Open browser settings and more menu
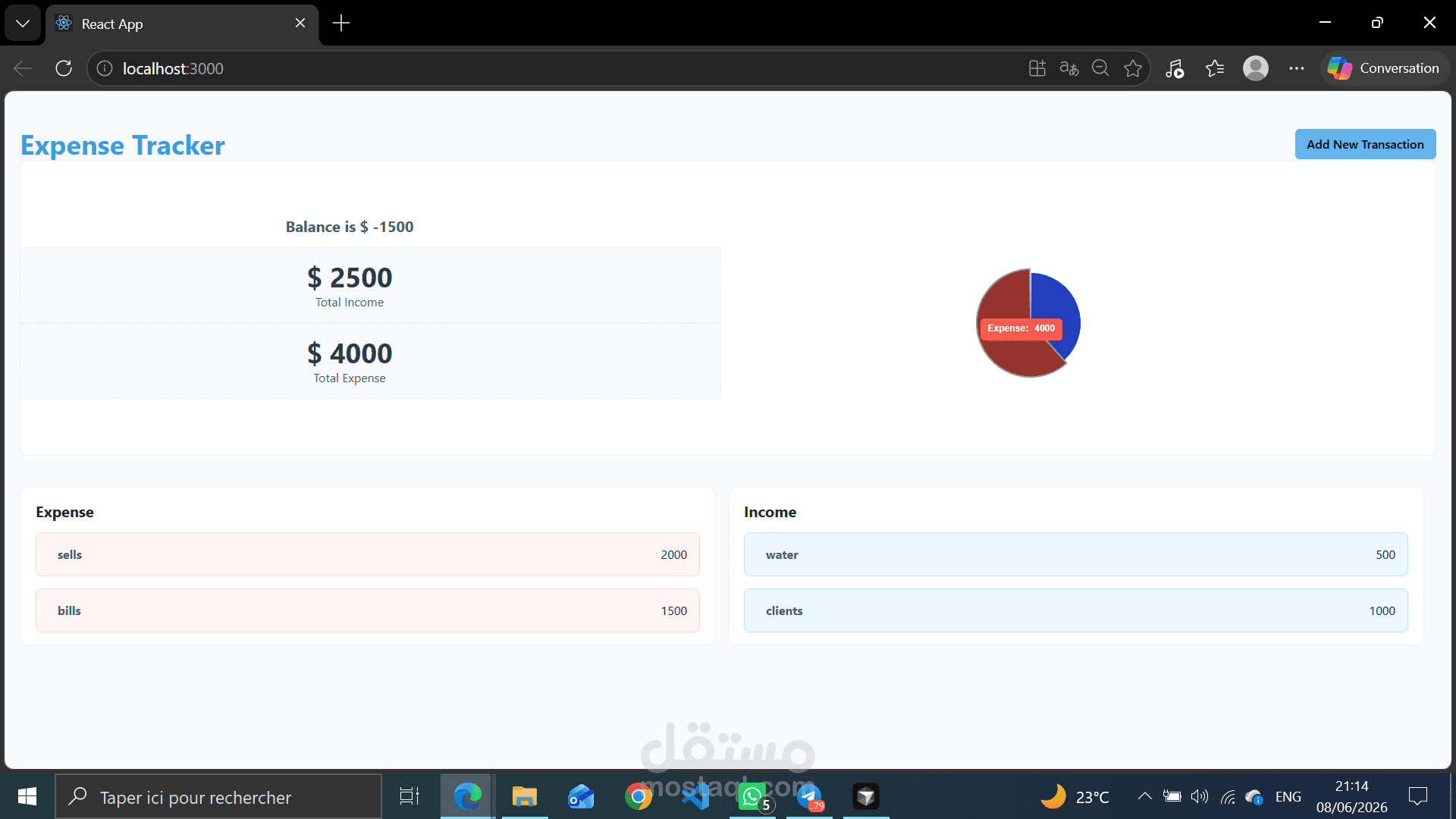This screenshot has width=1456, height=819. click(x=1297, y=68)
